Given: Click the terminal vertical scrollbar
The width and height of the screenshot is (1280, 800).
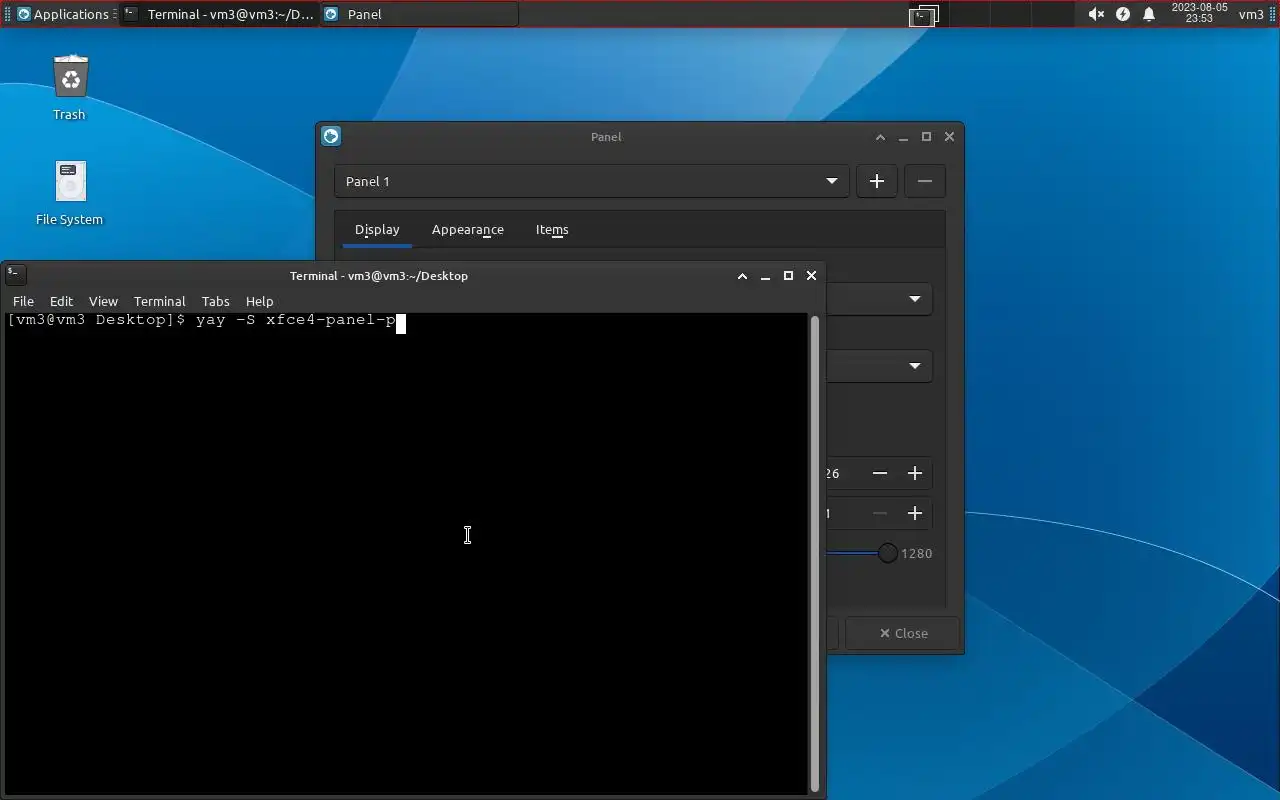Looking at the screenshot, I should pos(815,553).
